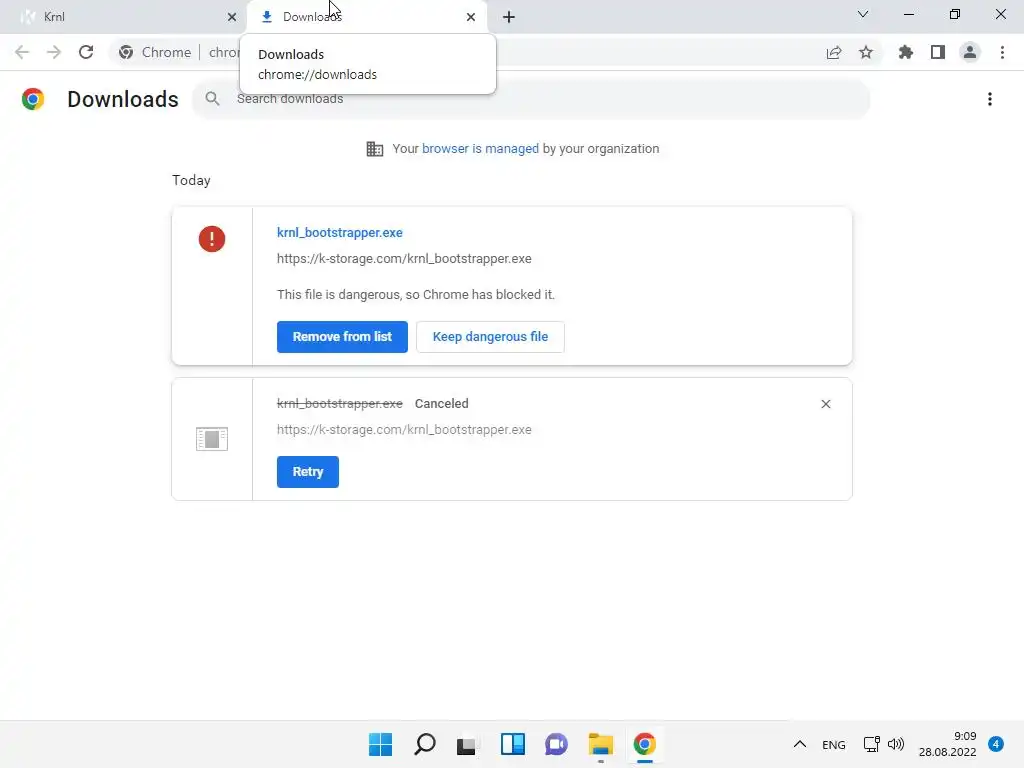Open blocked krnl_bootstrapper.exe file link
The image size is (1024, 768).
click(x=340, y=232)
